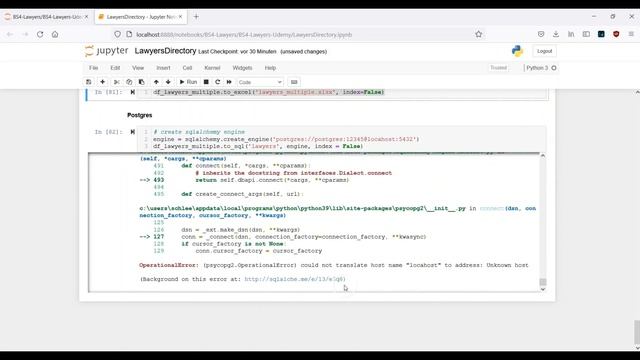Go forward in browser history
The image size is (640, 360).
pyautogui.click(x=25, y=35)
